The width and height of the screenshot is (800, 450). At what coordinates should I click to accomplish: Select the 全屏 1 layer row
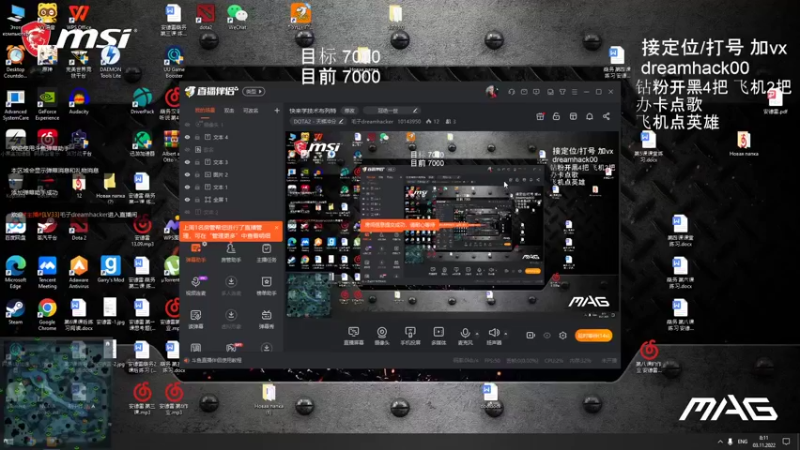point(232,199)
